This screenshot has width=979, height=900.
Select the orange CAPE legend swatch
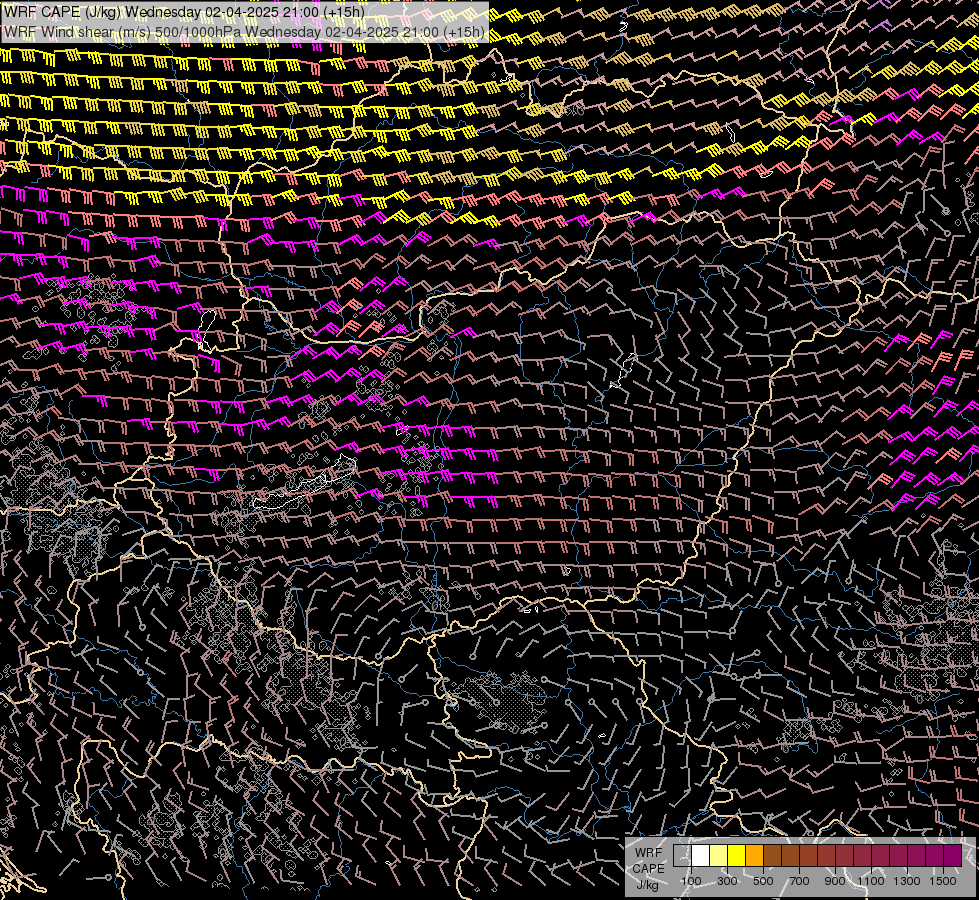(754, 855)
